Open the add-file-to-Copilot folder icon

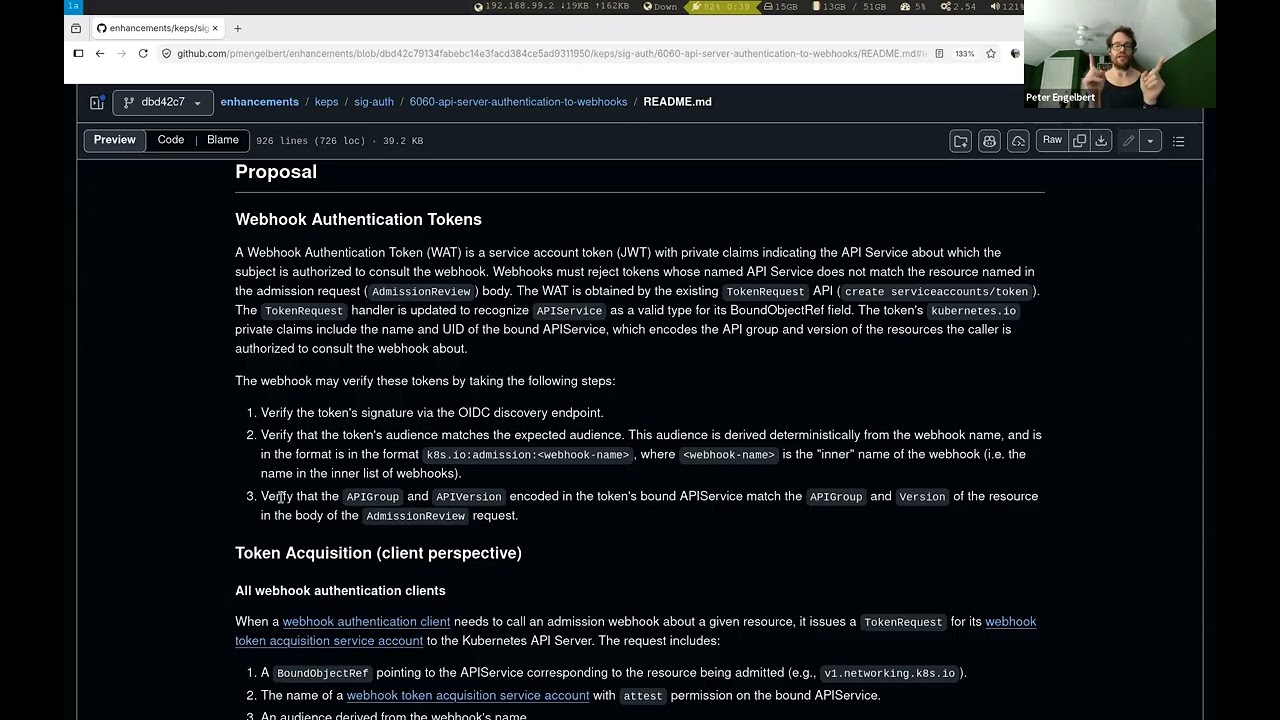click(960, 141)
